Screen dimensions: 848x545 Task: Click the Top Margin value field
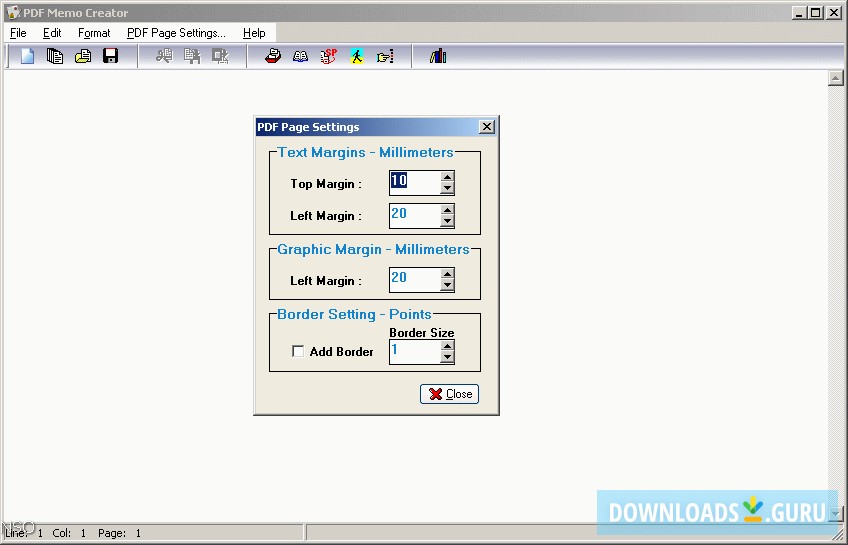tap(415, 183)
